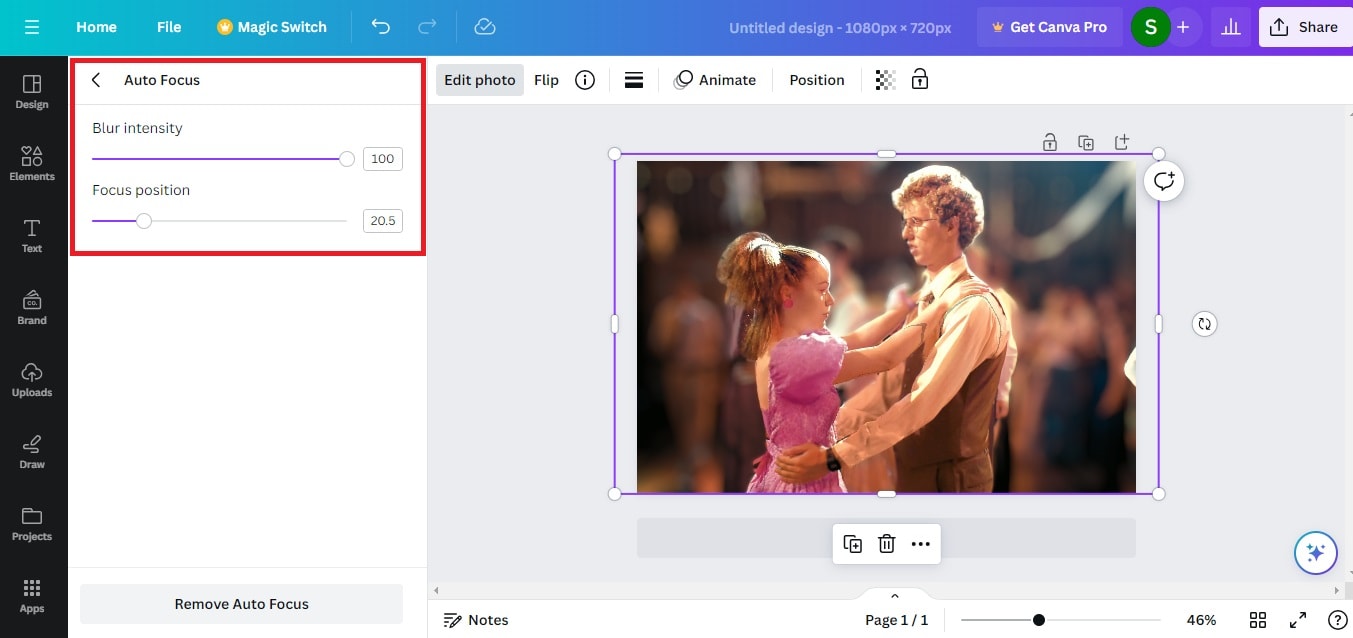Open the Uploads panel
This screenshot has width=1353, height=638.
pos(32,381)
